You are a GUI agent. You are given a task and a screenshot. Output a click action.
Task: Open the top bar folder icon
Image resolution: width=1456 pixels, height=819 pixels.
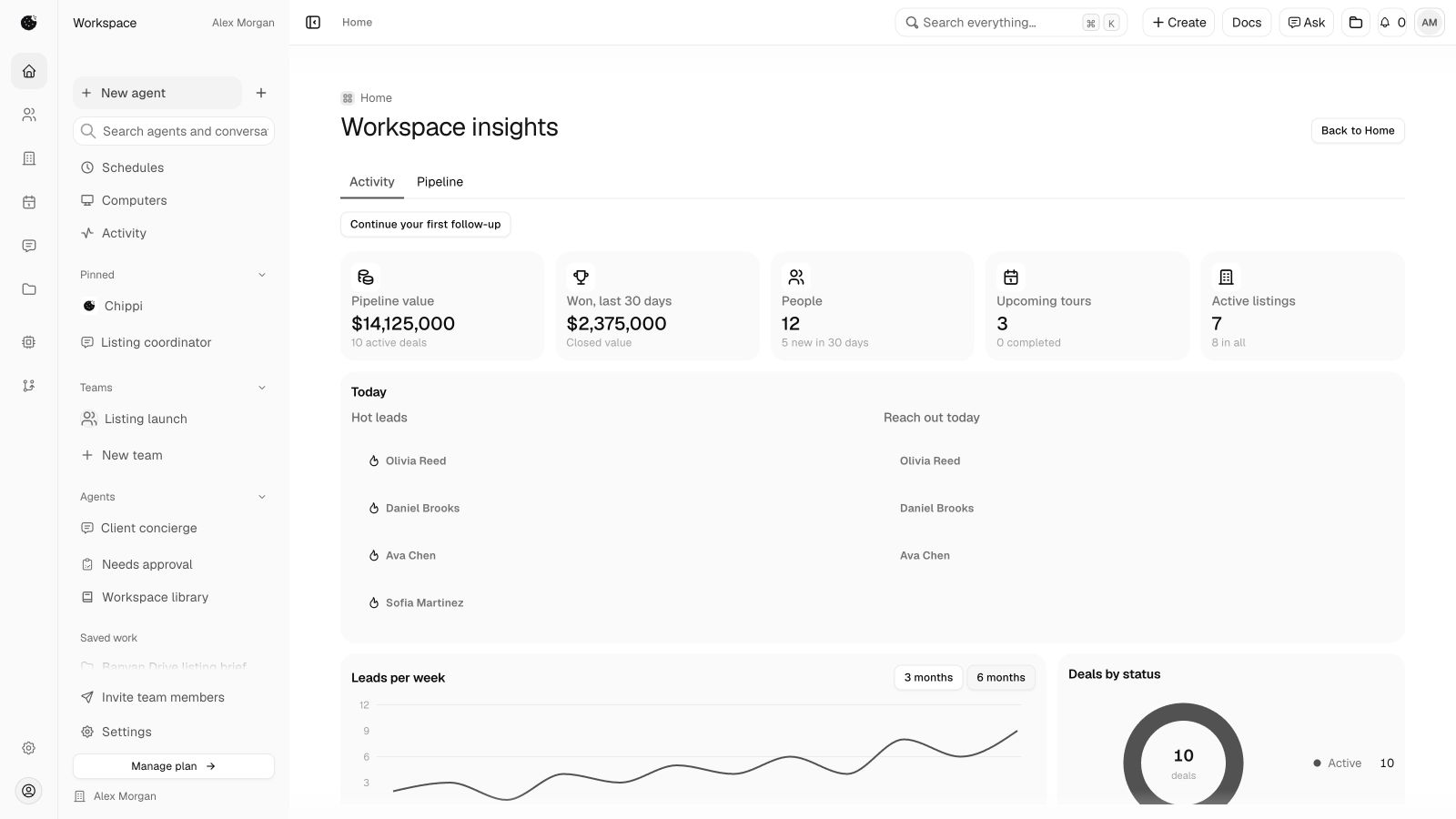1356,23
